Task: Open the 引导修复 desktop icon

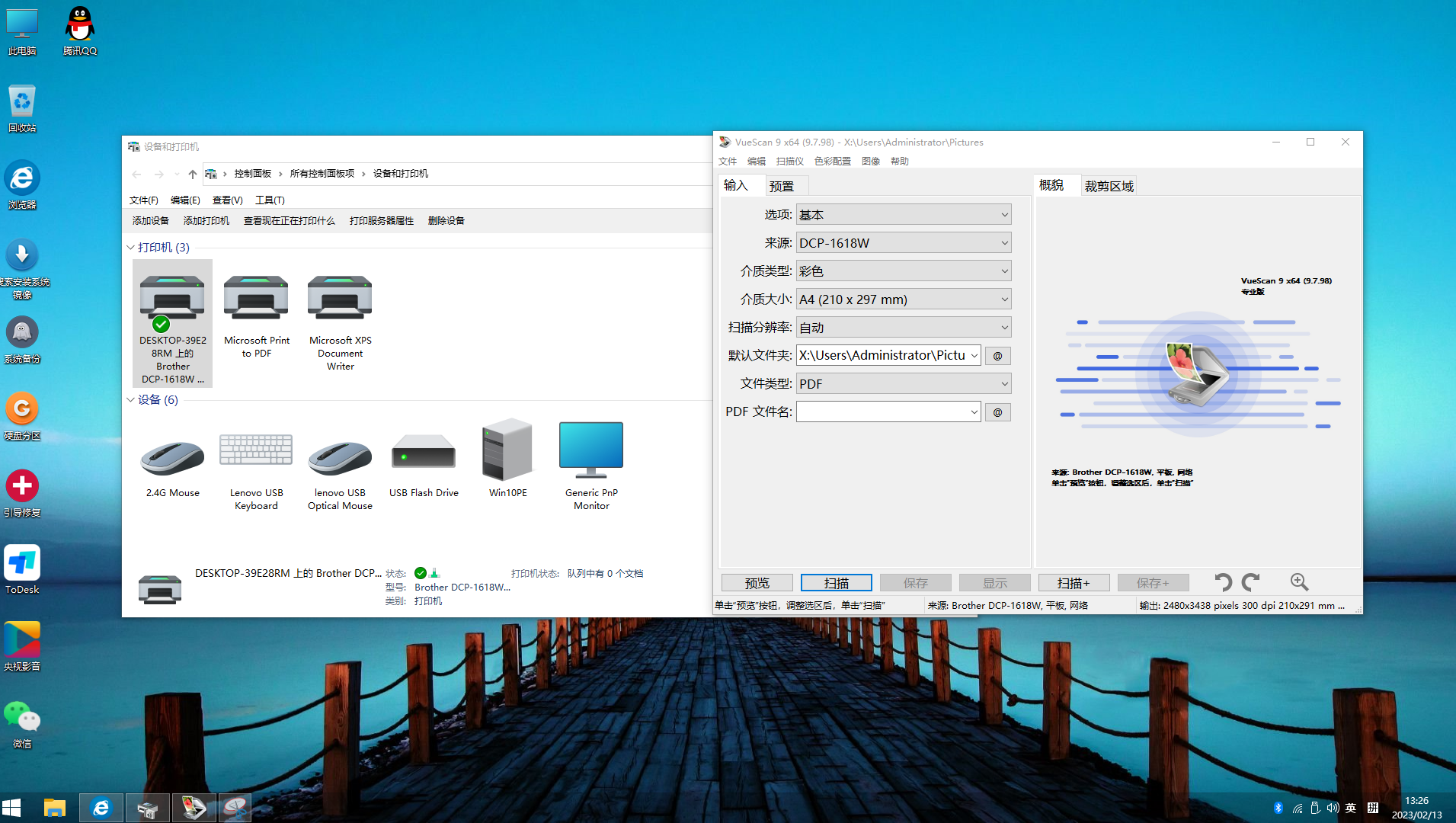Action: click(x=22, y=494)
